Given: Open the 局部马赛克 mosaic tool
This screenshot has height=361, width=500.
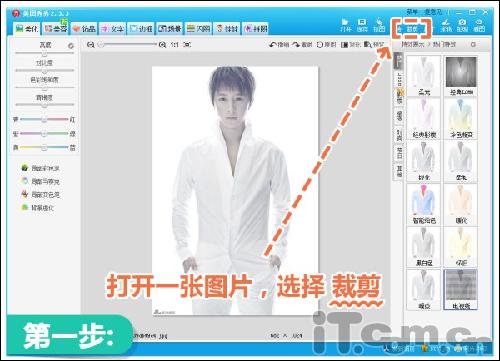Looking at the screenshot, I should (x=40, y=181).
